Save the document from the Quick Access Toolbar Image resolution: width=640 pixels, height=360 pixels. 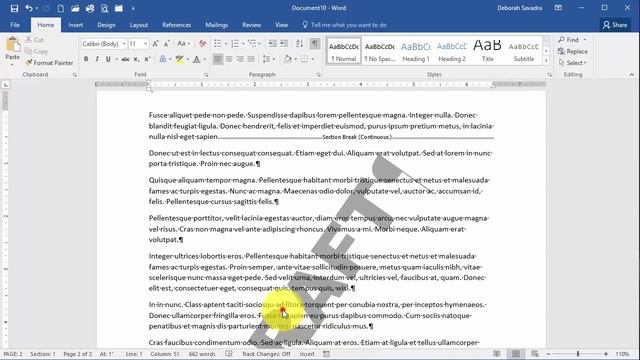[14, 8]
